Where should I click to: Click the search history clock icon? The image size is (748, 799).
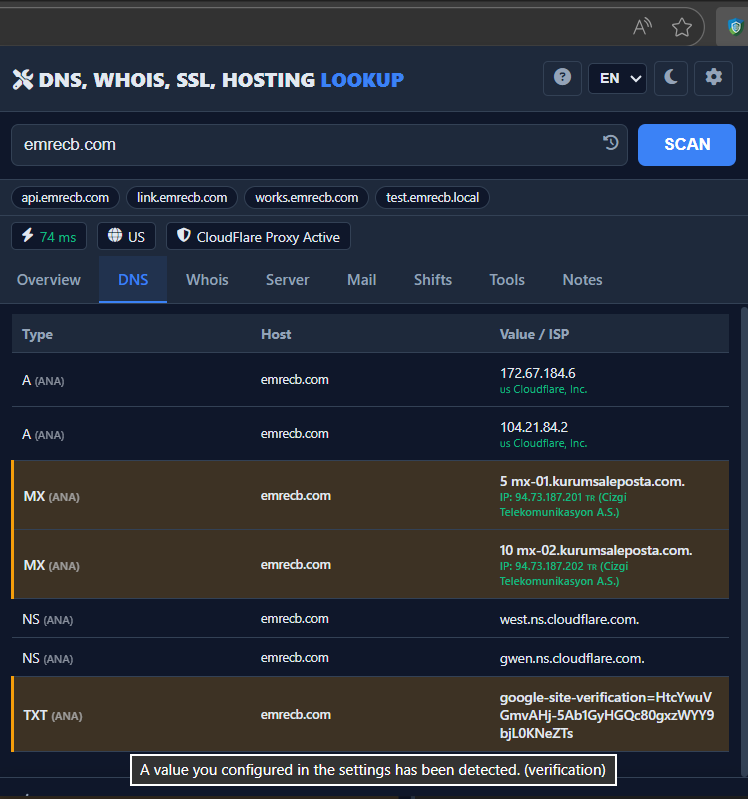(x=611, y=144)
